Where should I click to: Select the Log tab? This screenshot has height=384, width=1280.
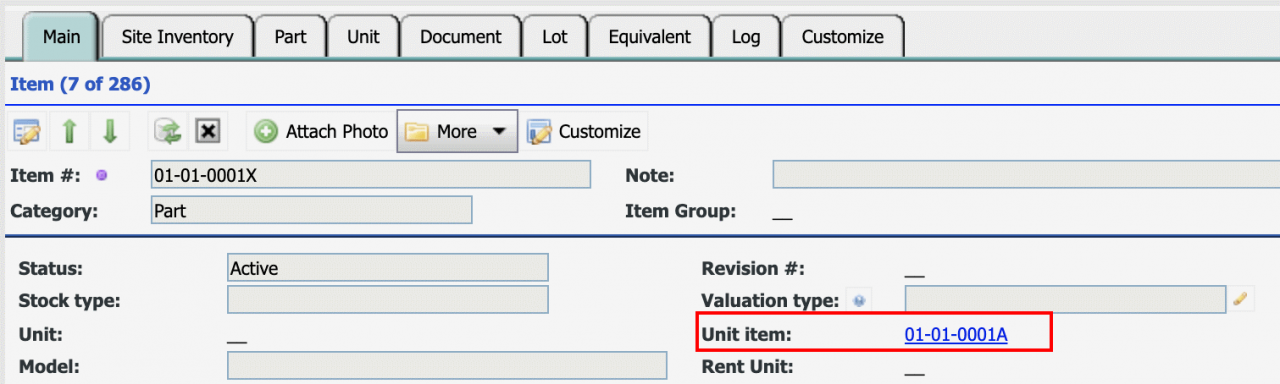[745, 37]
